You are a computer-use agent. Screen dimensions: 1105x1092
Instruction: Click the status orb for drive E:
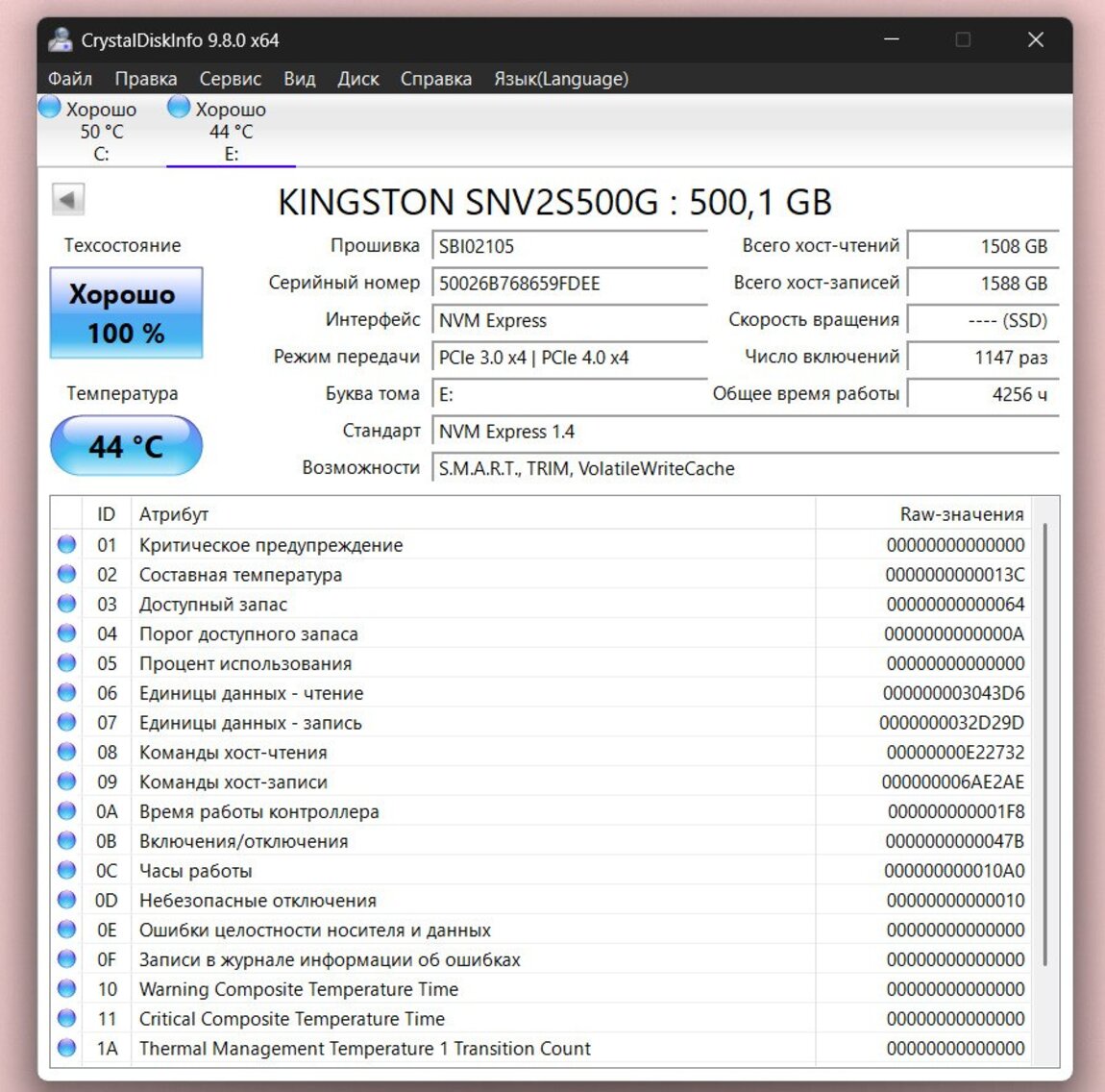pyautogui.click(x=179, y=108)
